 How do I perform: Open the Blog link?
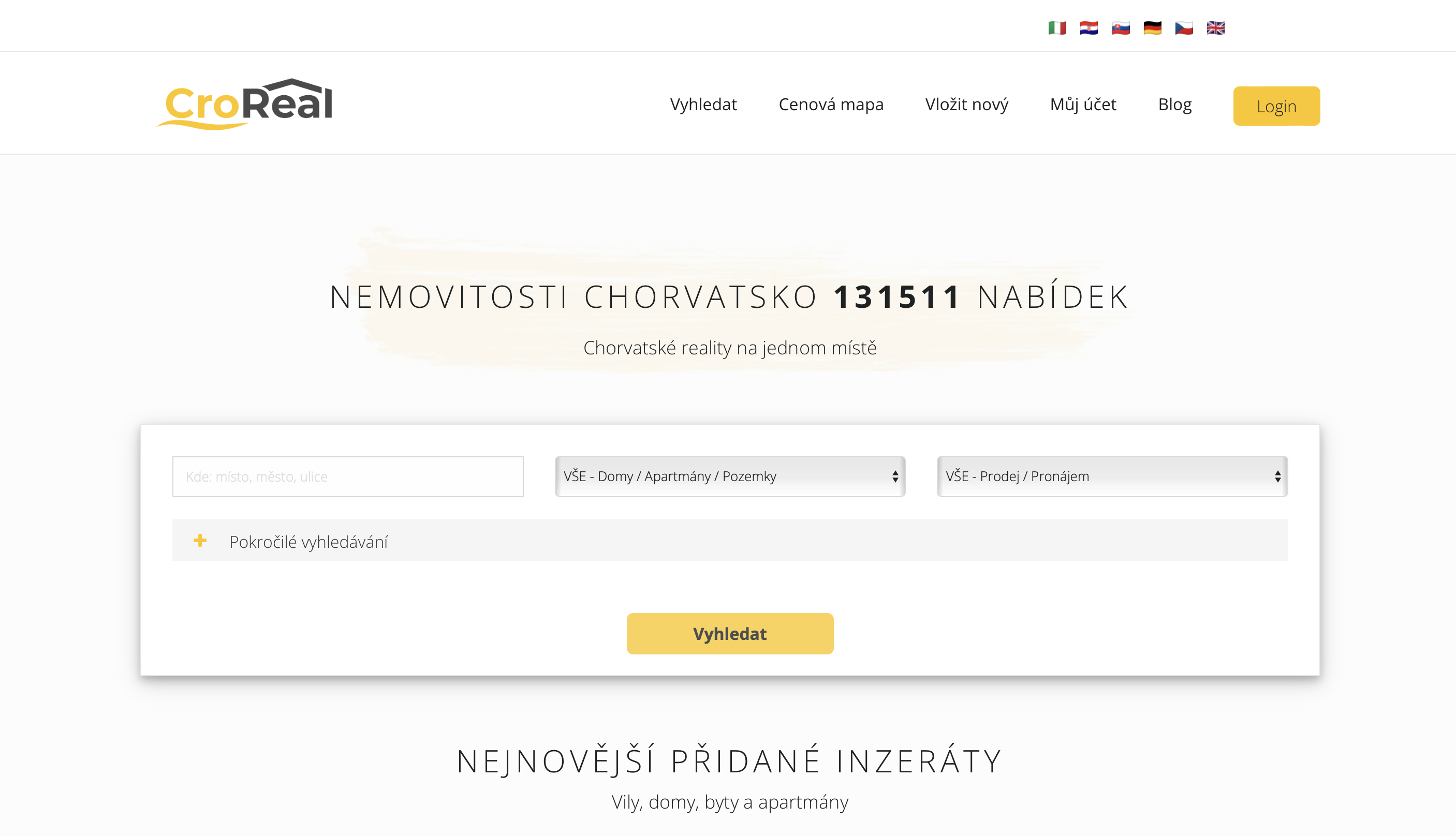(x=1174, y=104)
